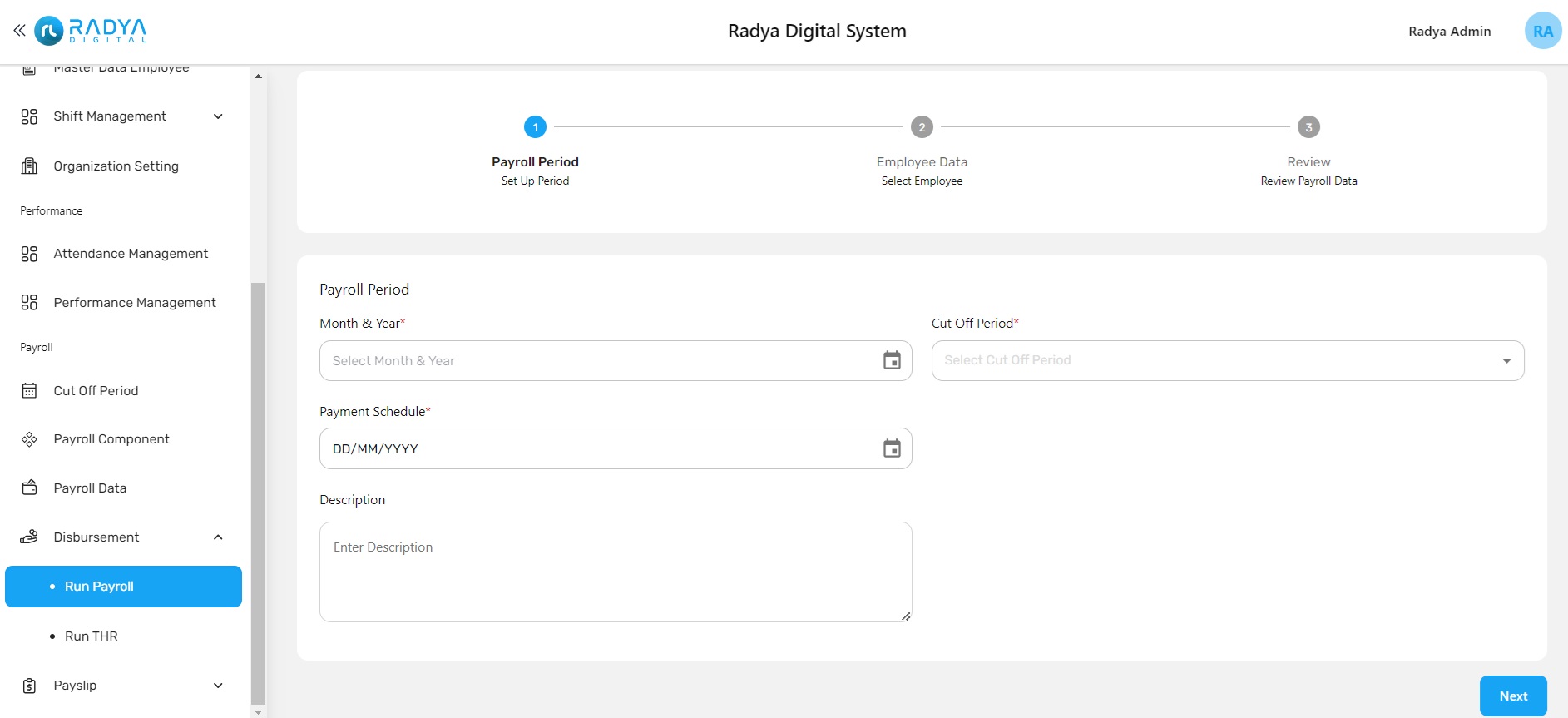Click the Payroll Period step label
Viewport: 1568px width, 718px height.
tap(535, 162)
